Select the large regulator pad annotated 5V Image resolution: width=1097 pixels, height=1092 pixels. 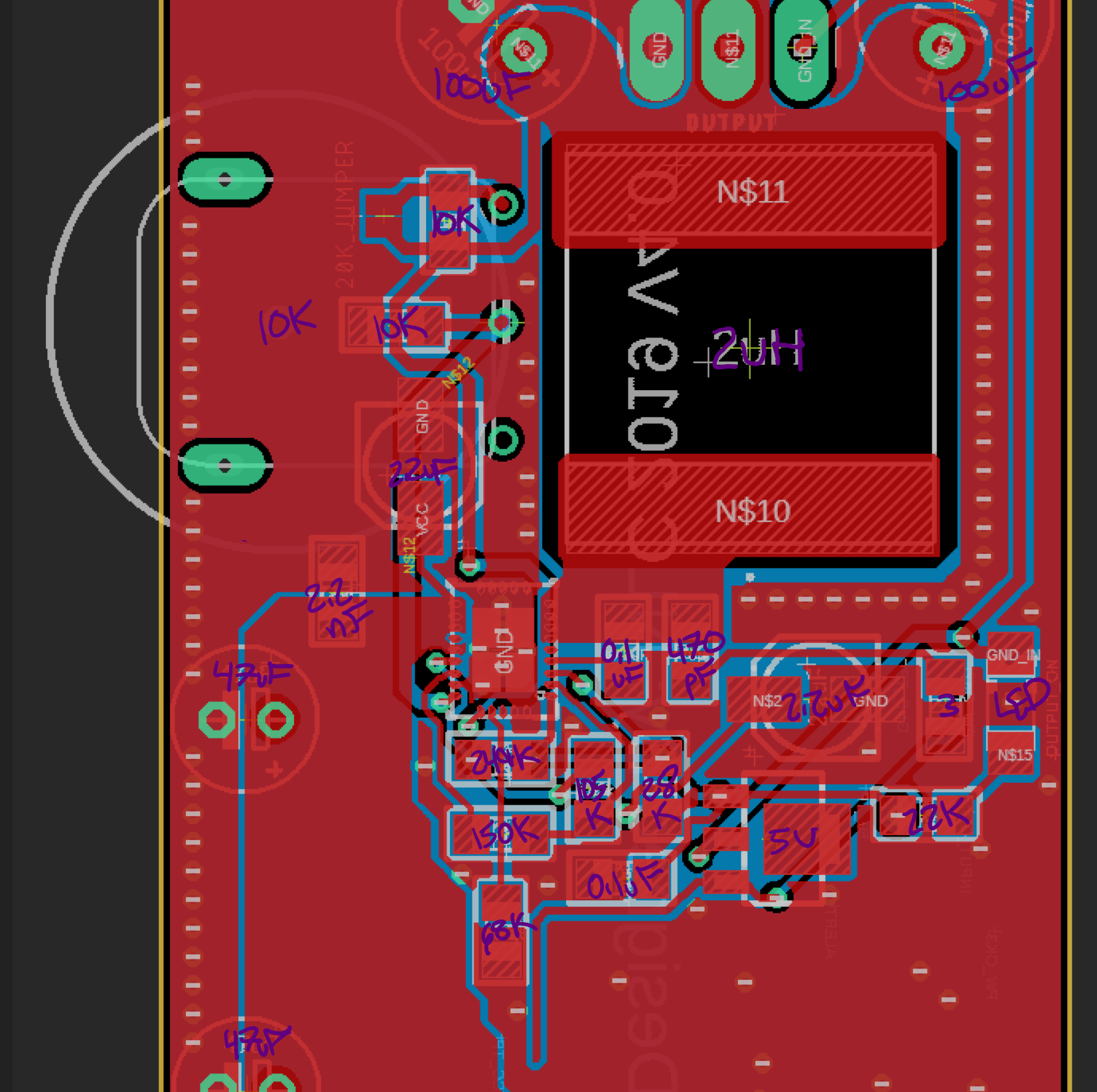pos(806,840)
